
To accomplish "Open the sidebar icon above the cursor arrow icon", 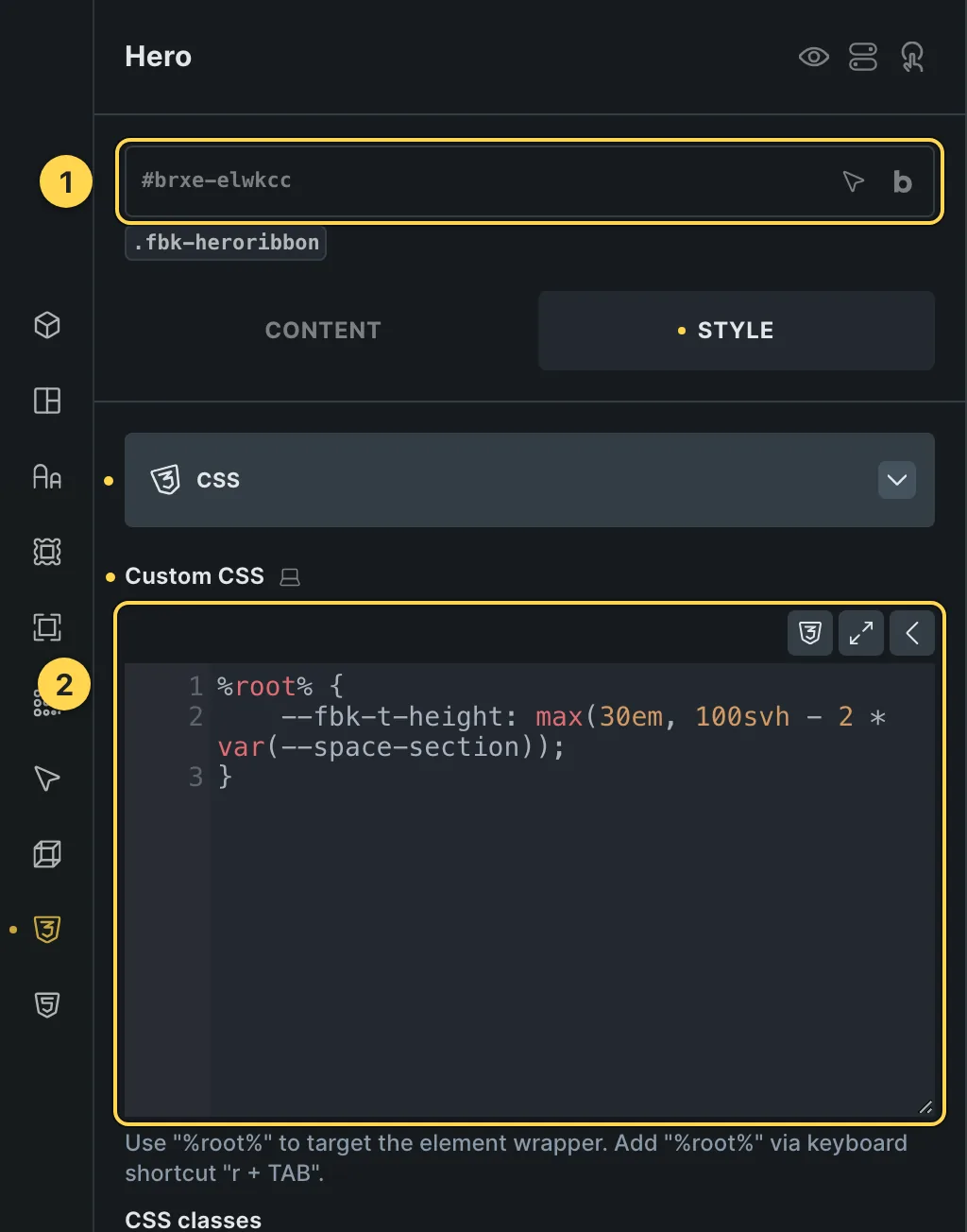I will tap(47, 705).
